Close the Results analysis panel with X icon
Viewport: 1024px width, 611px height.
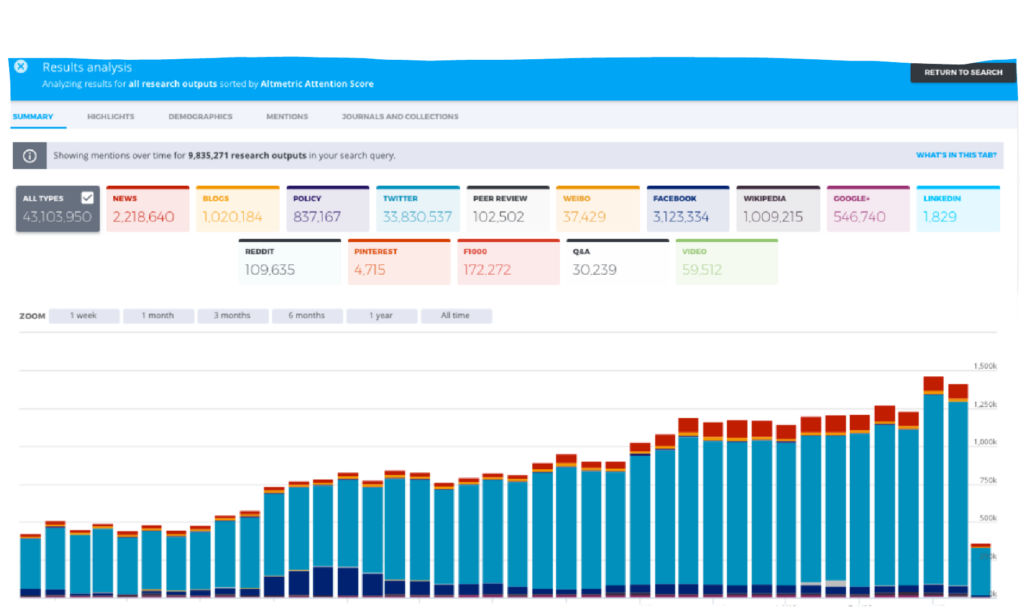(20, 67)
